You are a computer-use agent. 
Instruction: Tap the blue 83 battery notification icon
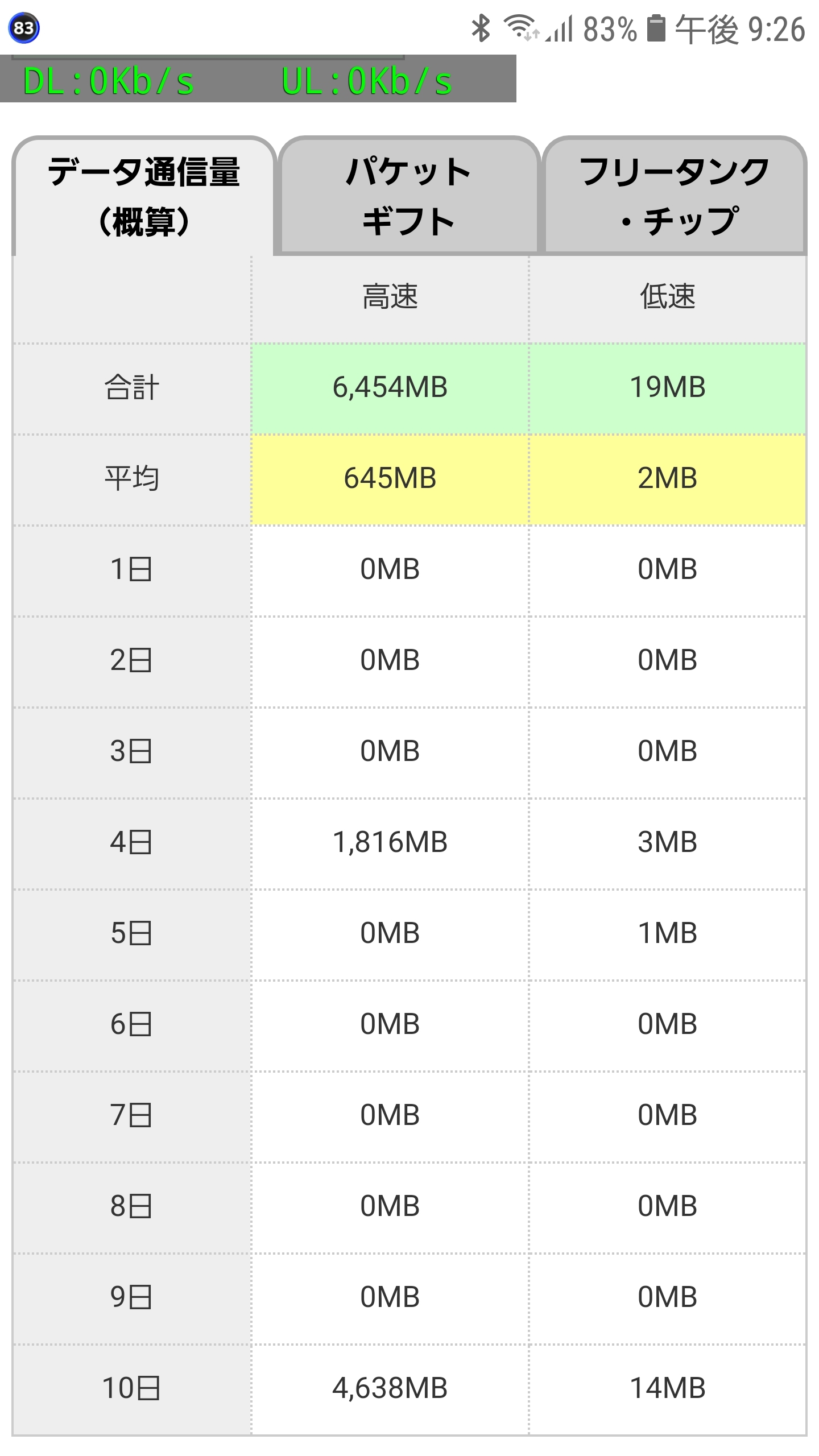tap(24, 27)
